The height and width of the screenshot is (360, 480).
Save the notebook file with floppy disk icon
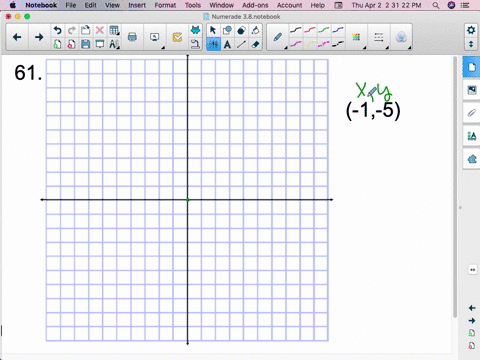coord(86,44)
